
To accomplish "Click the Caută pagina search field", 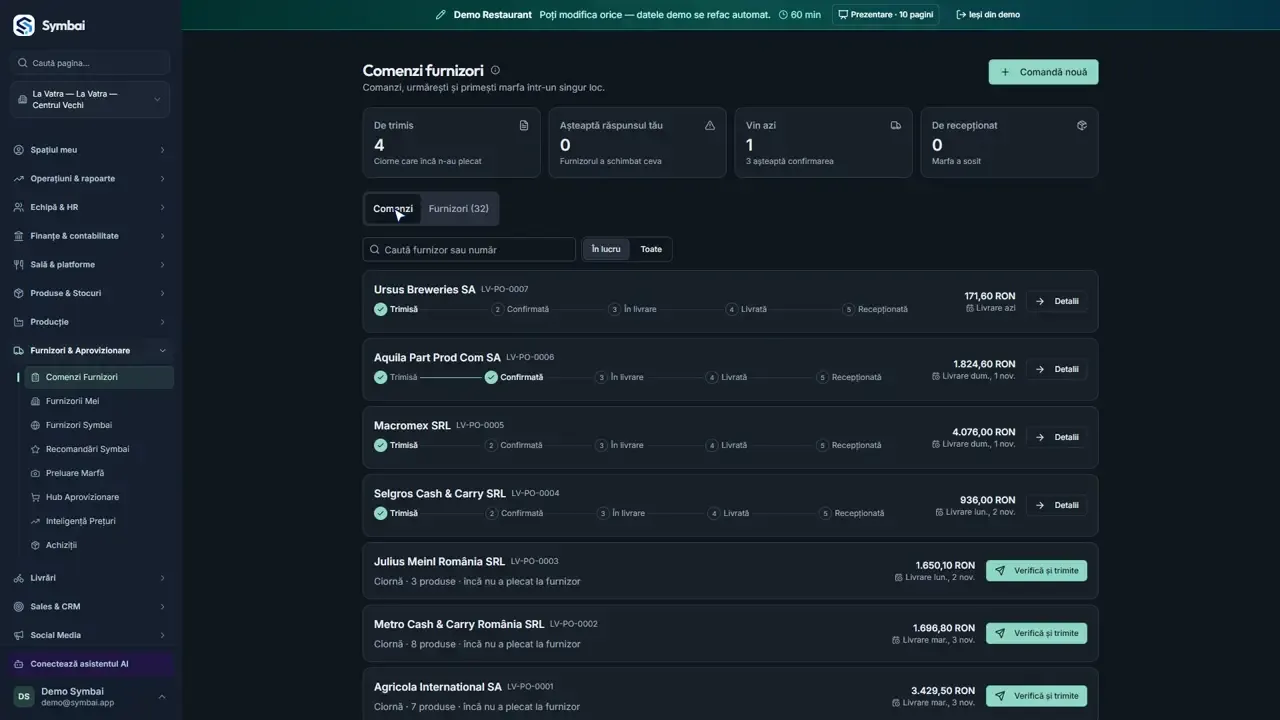I will point(91,63).
